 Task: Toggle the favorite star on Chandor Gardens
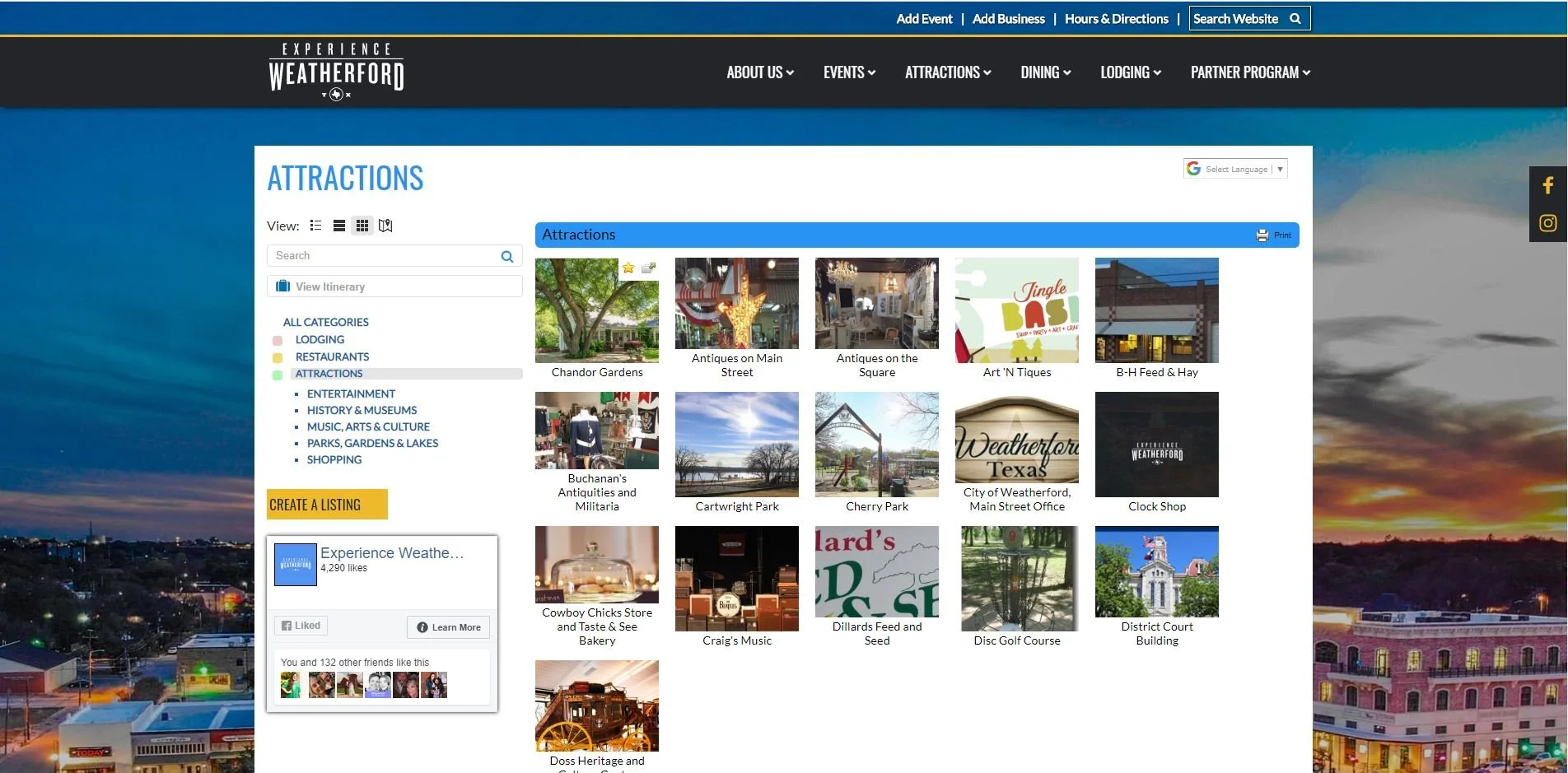(x=628, y=268)
